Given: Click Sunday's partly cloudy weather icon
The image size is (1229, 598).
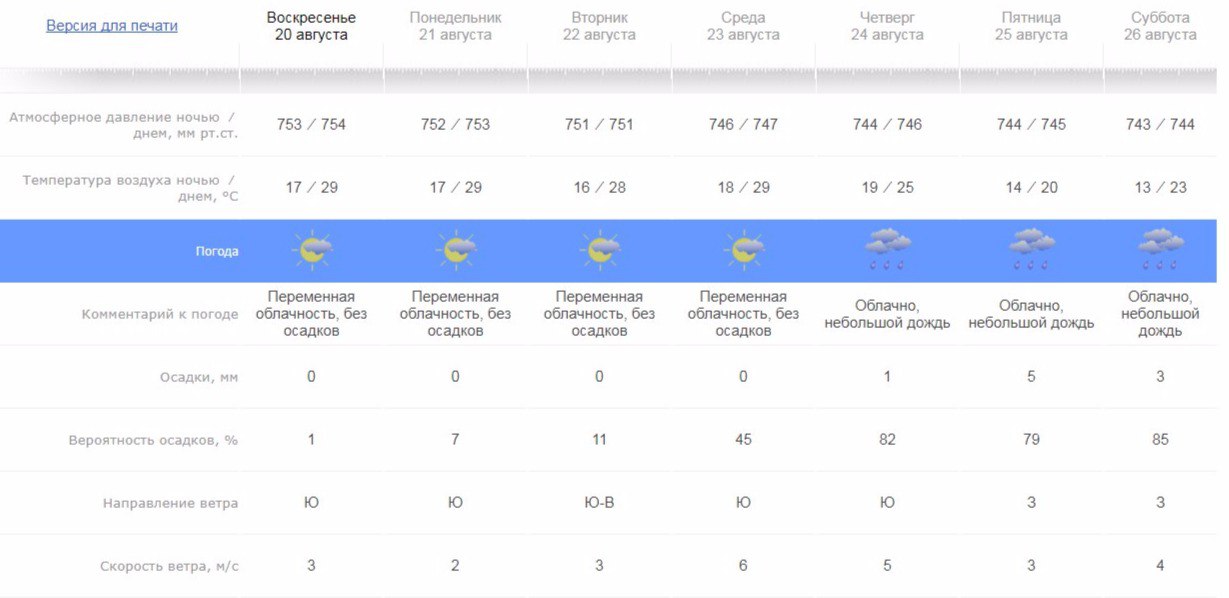Looking at the screenshot, I should pyautogui.click(x=312, y=250).
